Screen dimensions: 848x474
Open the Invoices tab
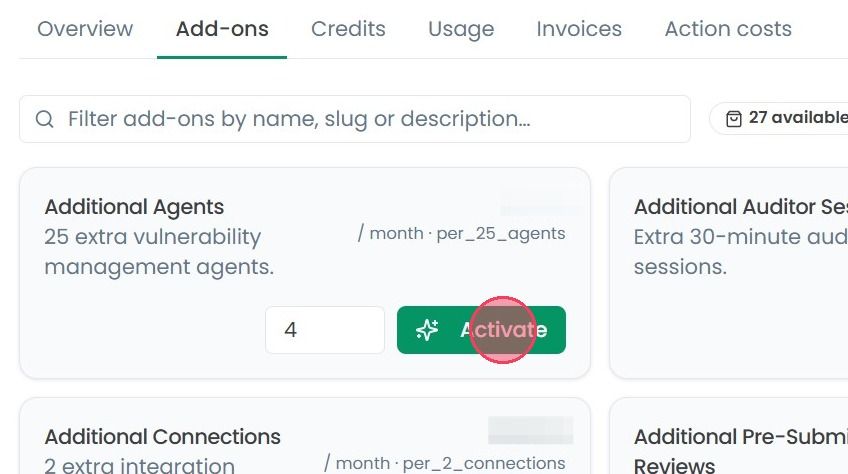(x=579, y=29)
